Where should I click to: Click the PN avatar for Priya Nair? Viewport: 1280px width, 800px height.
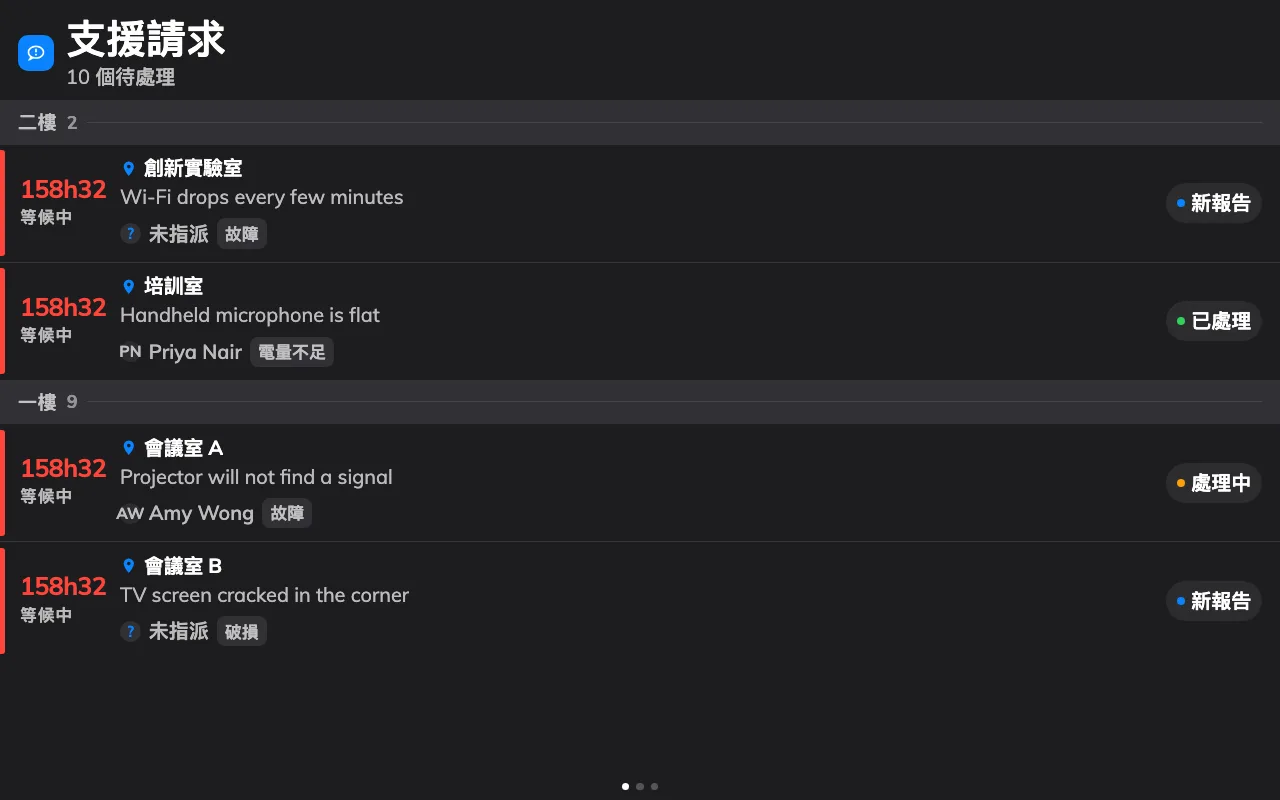pos(130,352)
